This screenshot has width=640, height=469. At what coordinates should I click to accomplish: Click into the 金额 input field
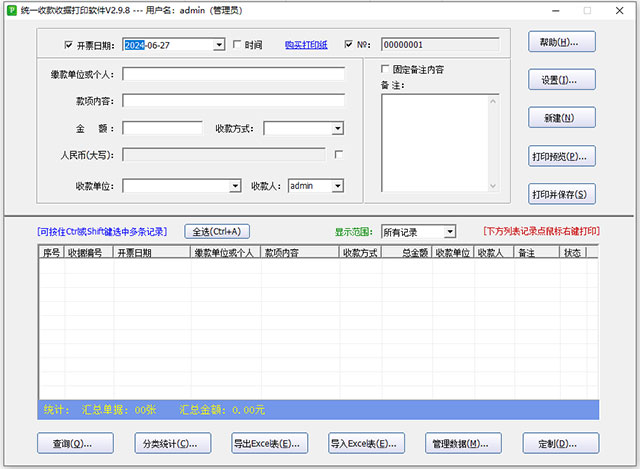[x=162, y=128]
